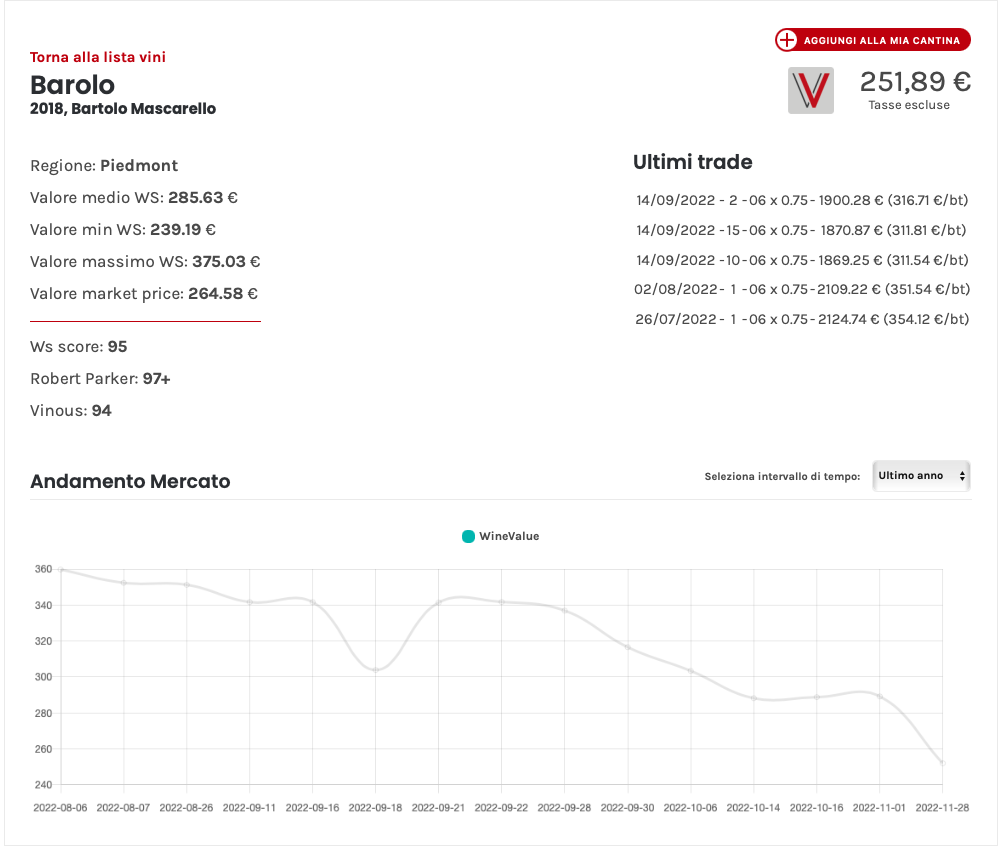Click chart data point at 2022-11-28

coord(942,763)
